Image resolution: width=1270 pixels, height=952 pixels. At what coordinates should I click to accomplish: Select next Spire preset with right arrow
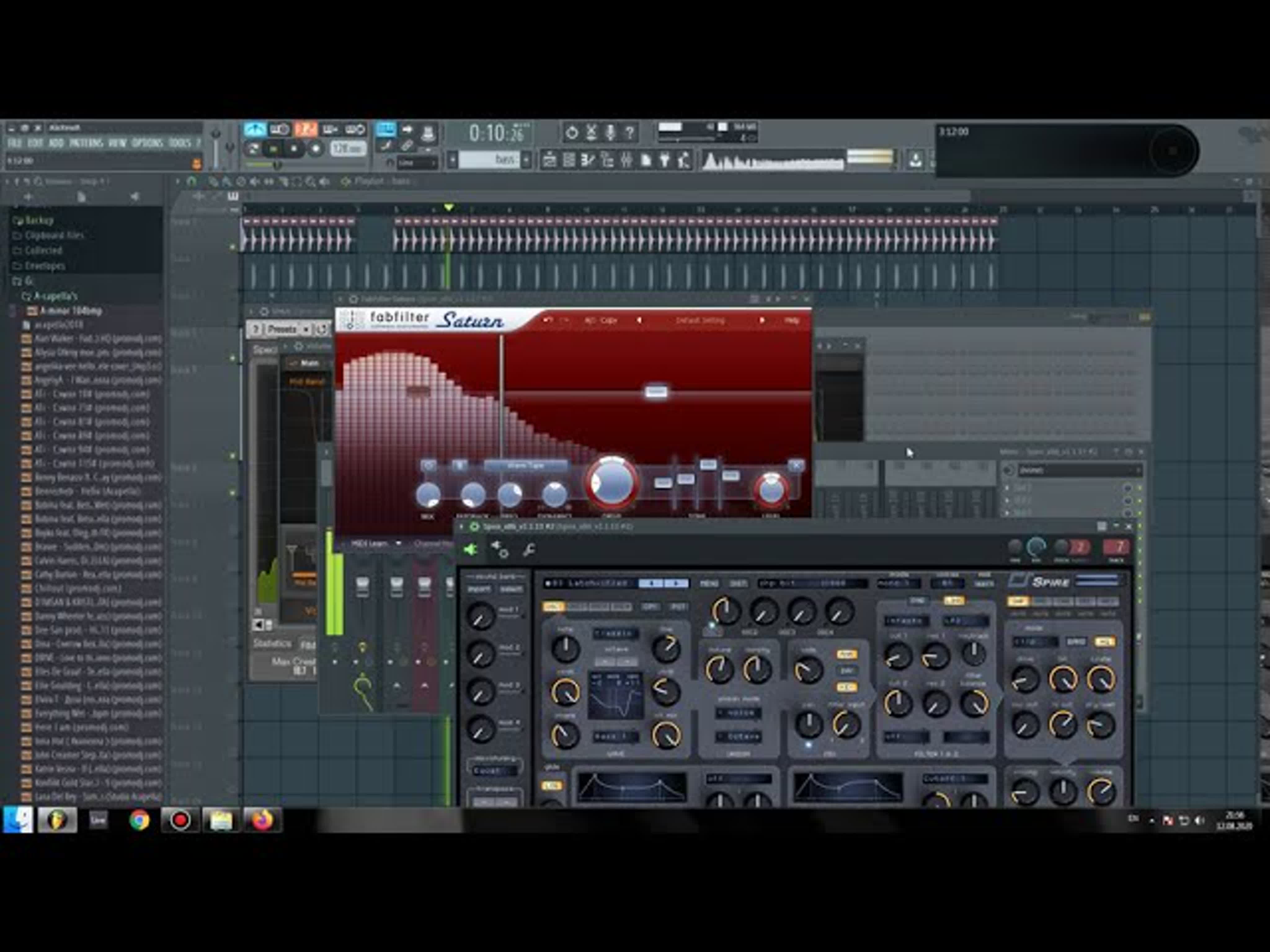click(x=676, y=583)
